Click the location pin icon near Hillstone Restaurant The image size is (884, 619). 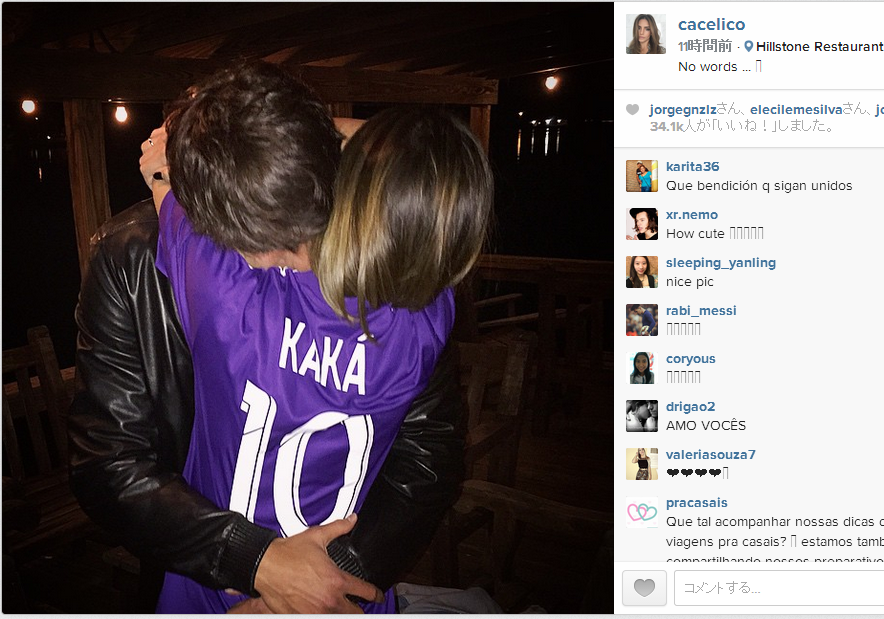pyautogui.click(x=749, y=46)
